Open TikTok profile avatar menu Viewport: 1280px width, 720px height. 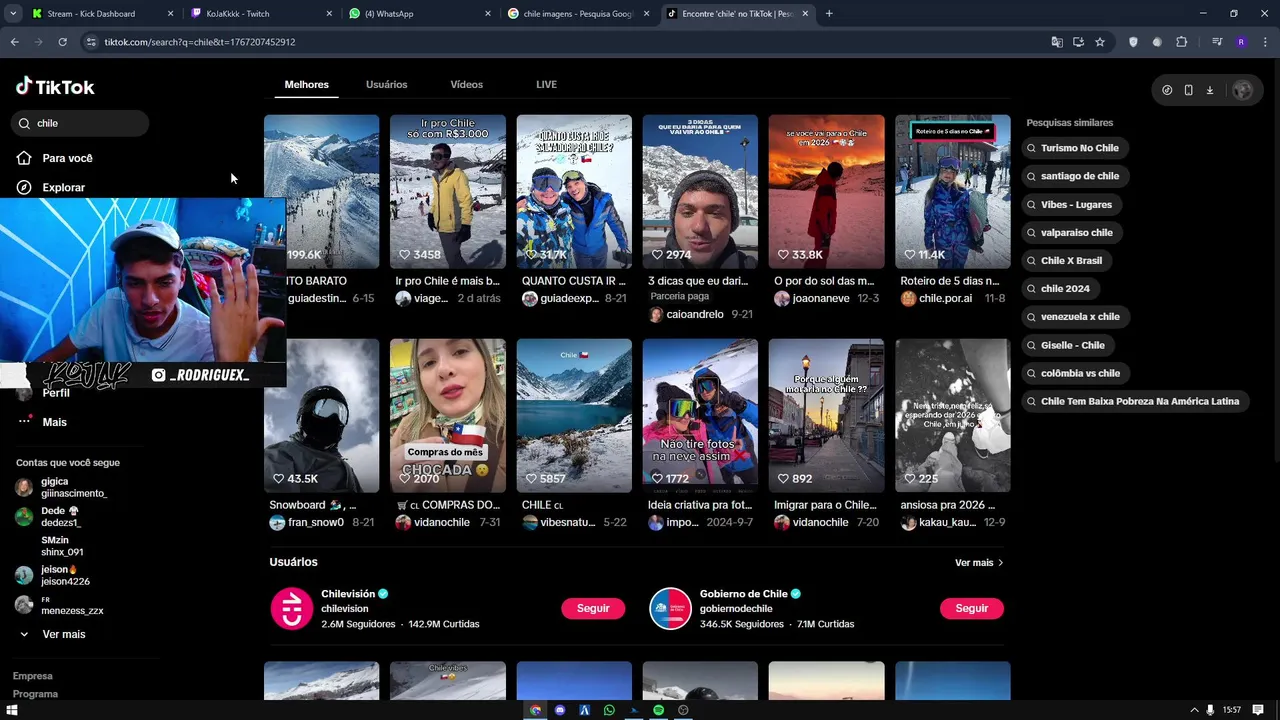coord(1242,90)
